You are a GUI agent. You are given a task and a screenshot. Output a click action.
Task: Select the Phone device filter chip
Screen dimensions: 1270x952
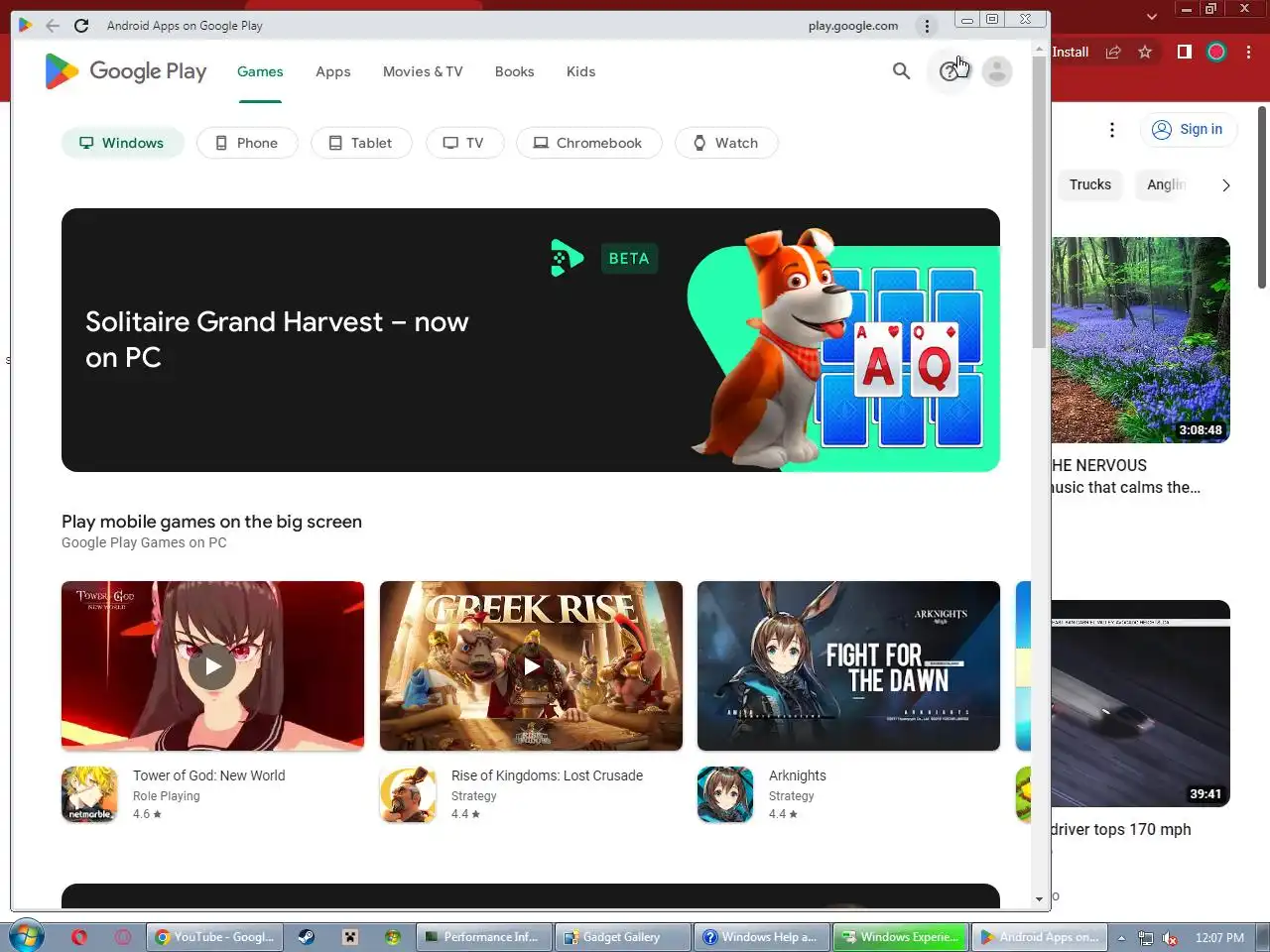pos(247,143)
